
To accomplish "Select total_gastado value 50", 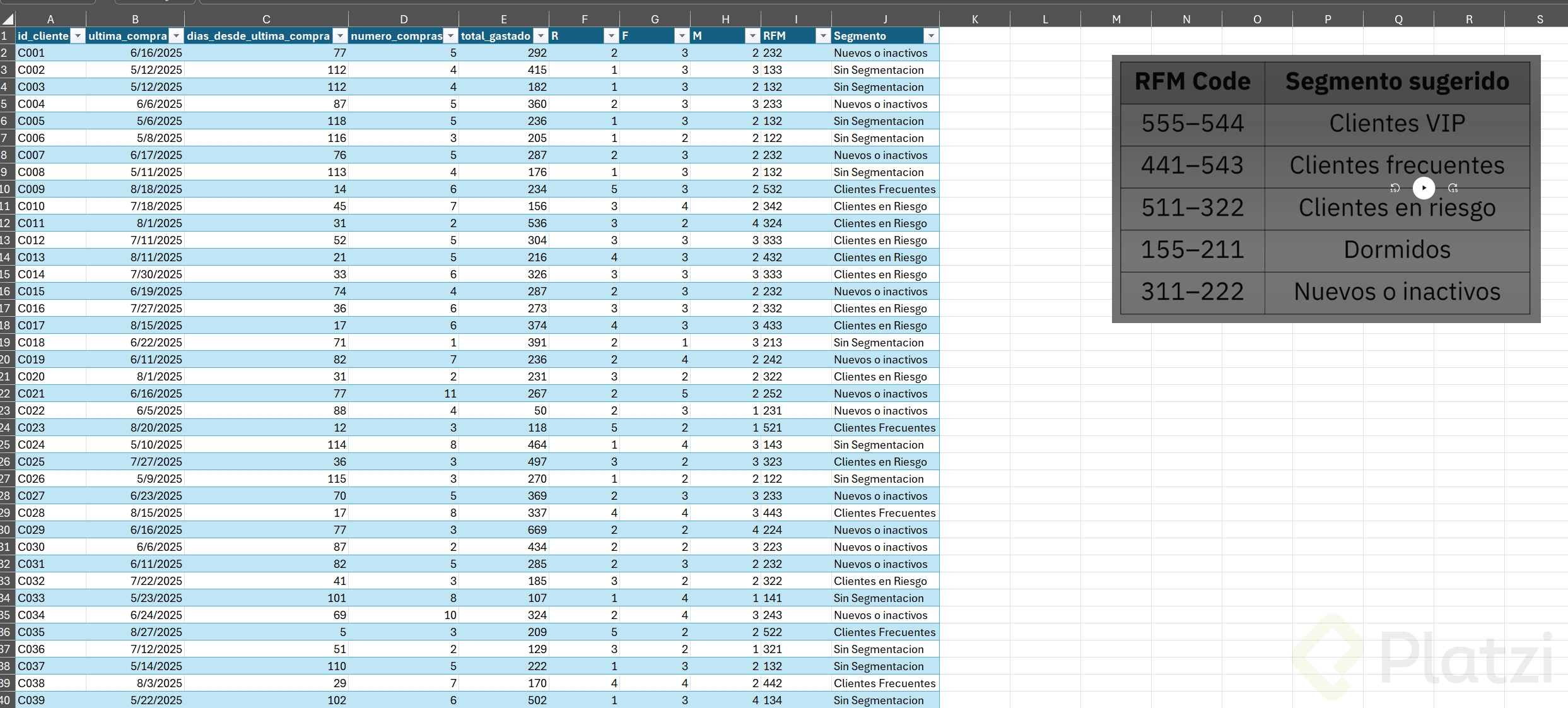I will pos(503,411).
